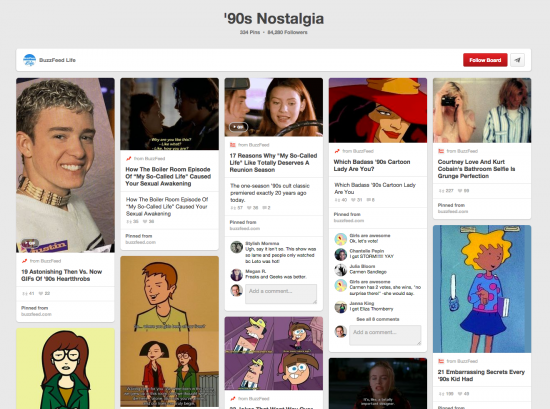Open '19 Astonishing Then Vs. Now GIFs' title
This screenshot has height=409, width=550.
pos(61,275)
